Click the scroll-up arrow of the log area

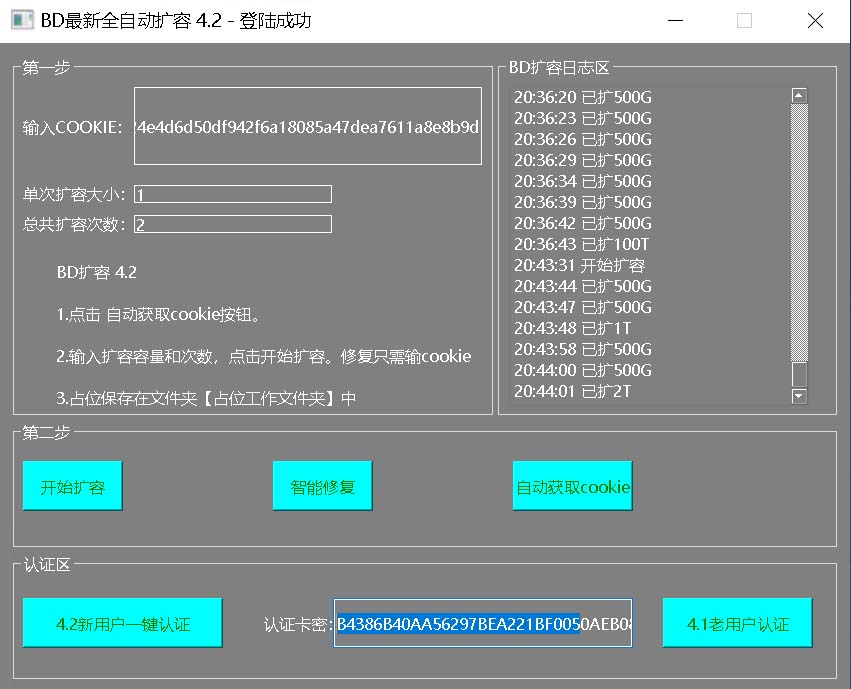click(798, 95)
